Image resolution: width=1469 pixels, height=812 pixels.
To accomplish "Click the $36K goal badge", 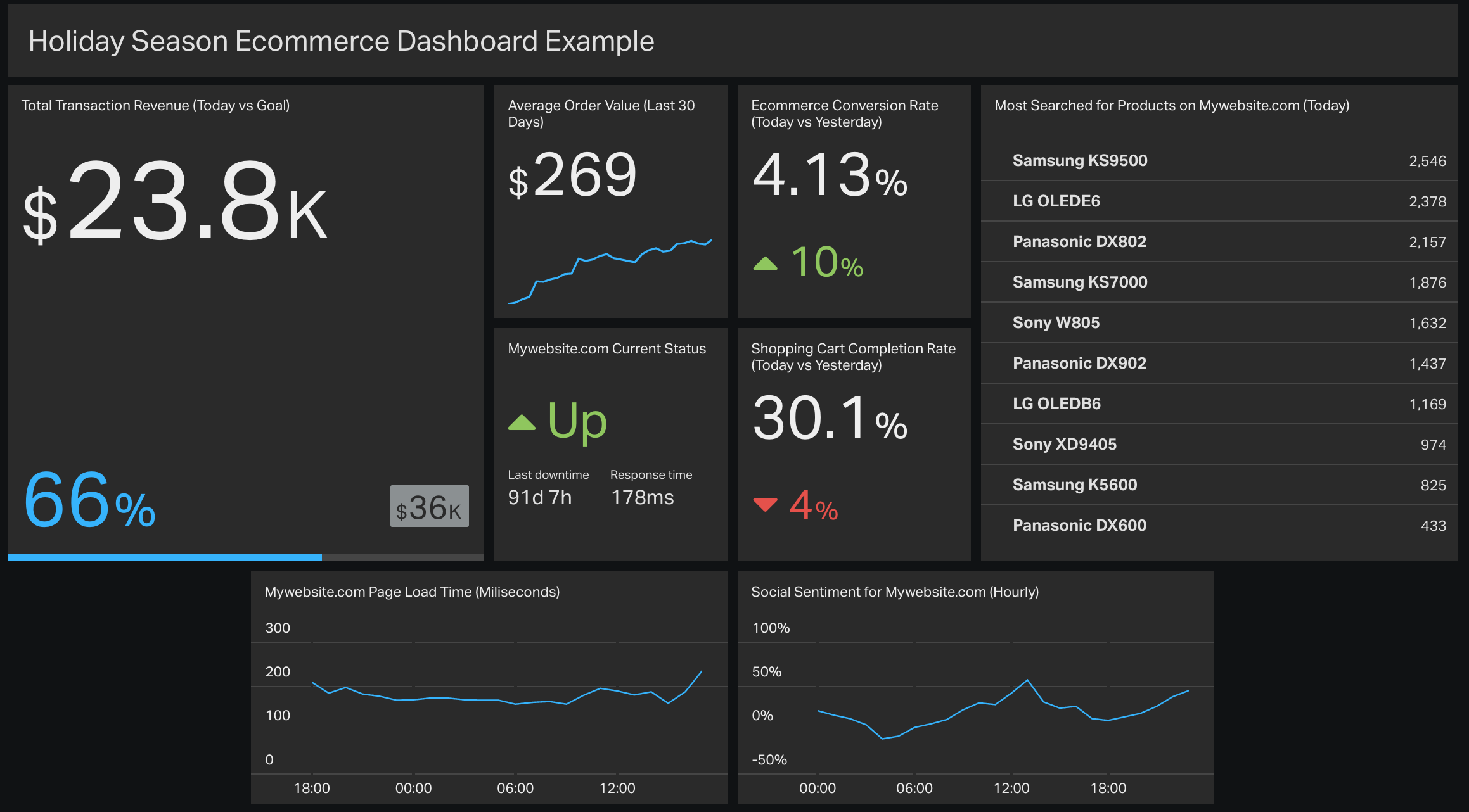I will (429, 506).
